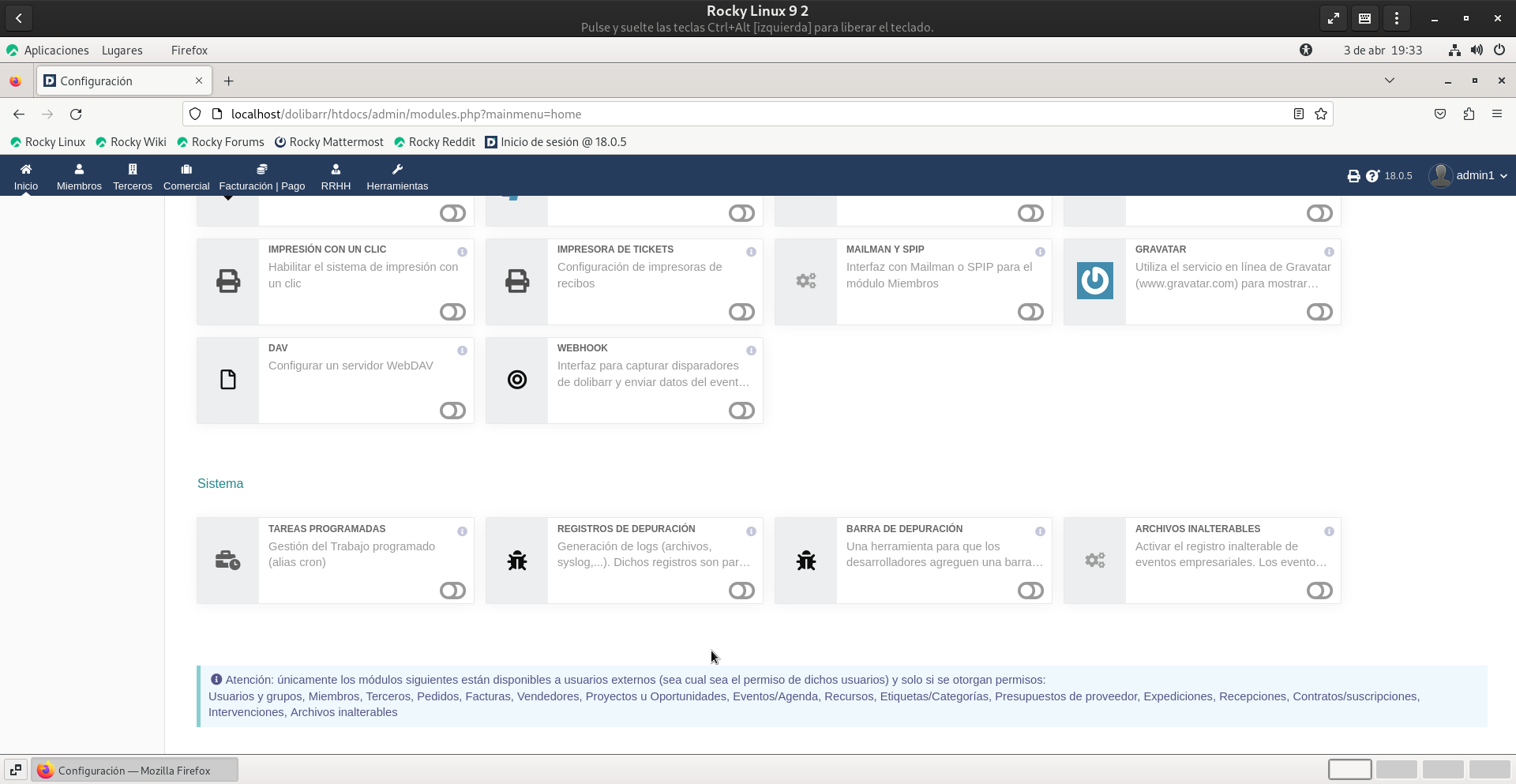Click the Impresión con un clic printer icon
The height and width of the screenshot is (784, 1516).
pyautogui.click(x=227, y=281)
